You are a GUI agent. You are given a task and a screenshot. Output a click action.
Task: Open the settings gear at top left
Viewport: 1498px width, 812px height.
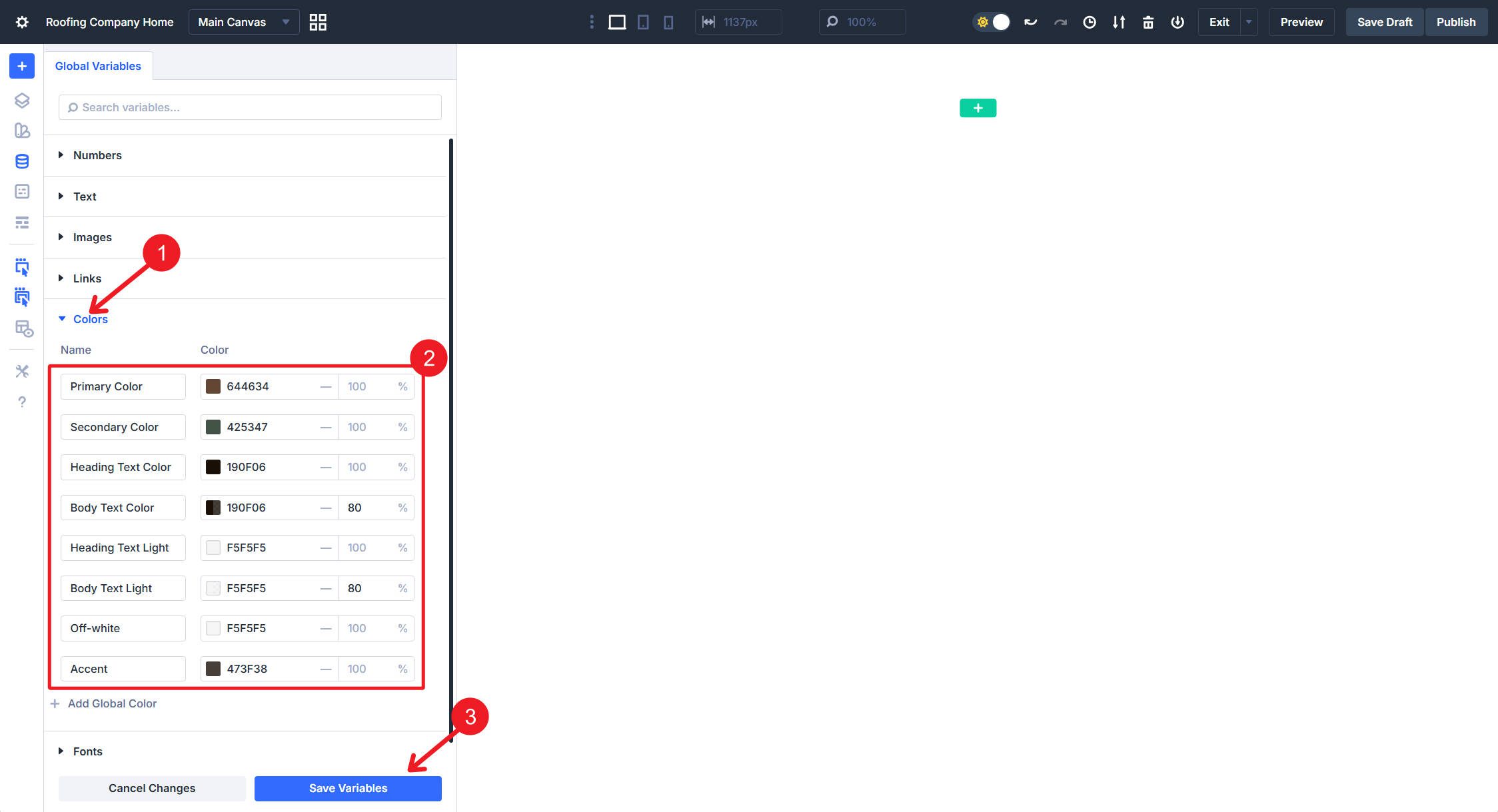pyautogui.click(x=22, y=22)
